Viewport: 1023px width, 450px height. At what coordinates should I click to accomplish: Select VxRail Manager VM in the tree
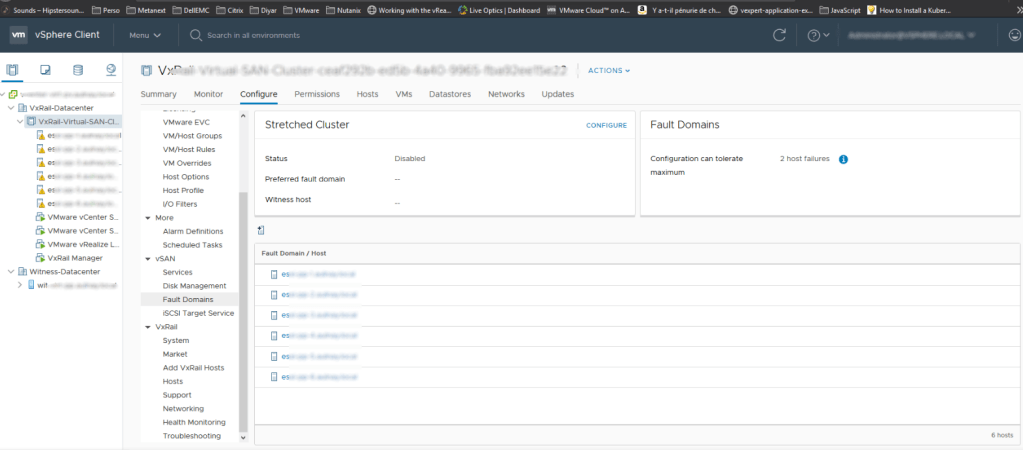75,257
